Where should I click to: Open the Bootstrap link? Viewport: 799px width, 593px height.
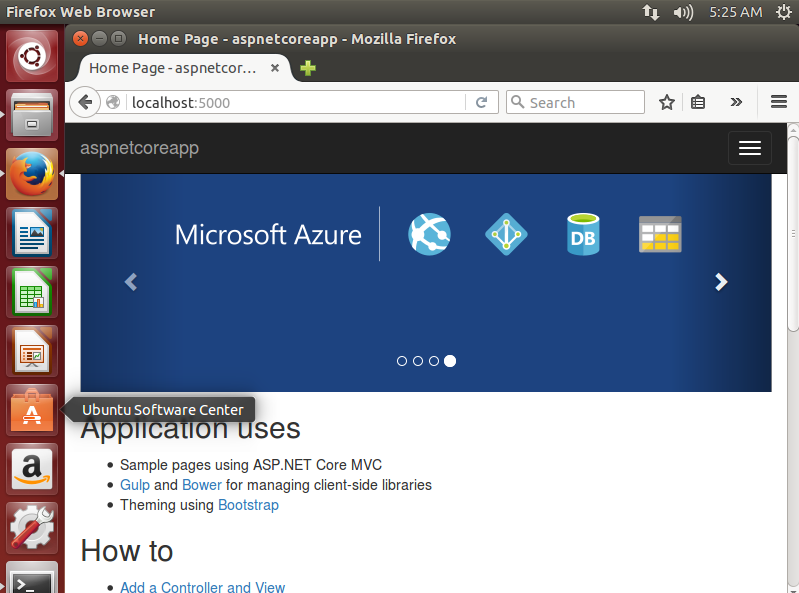(x=248, y=505)
